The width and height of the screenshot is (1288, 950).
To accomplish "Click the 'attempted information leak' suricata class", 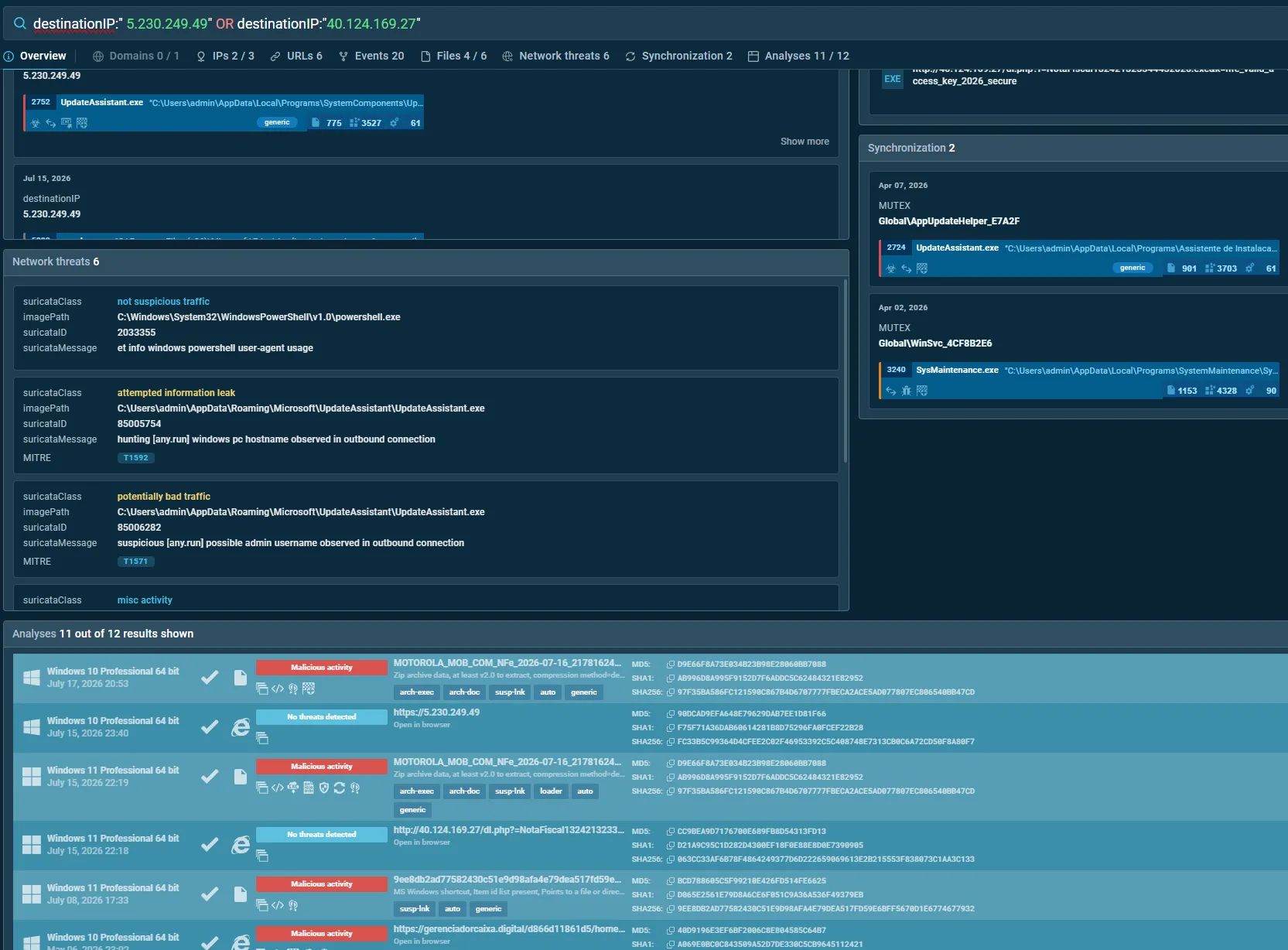I will [176, 393].
